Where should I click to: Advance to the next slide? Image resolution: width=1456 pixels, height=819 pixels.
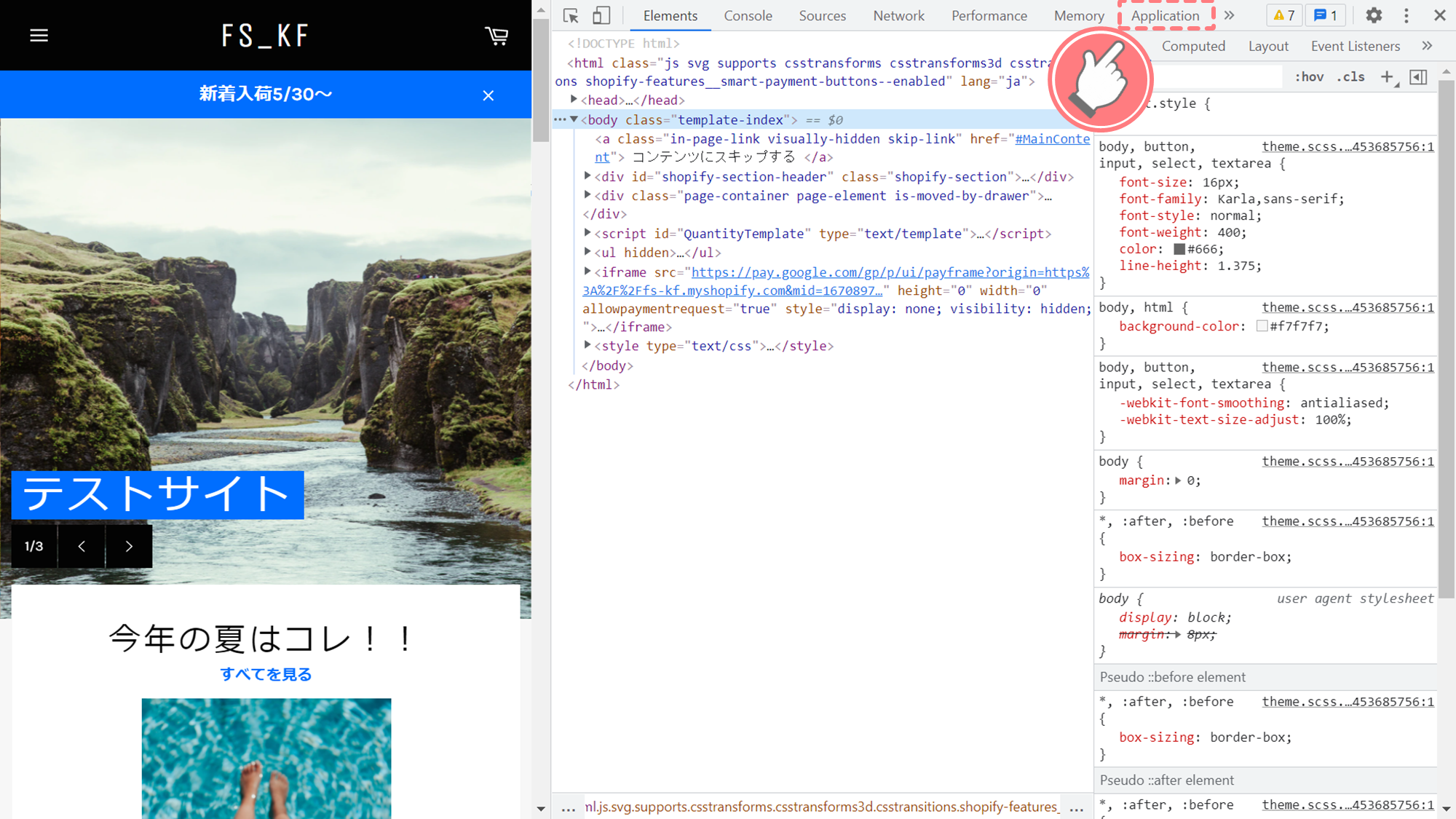pos(129,546)
